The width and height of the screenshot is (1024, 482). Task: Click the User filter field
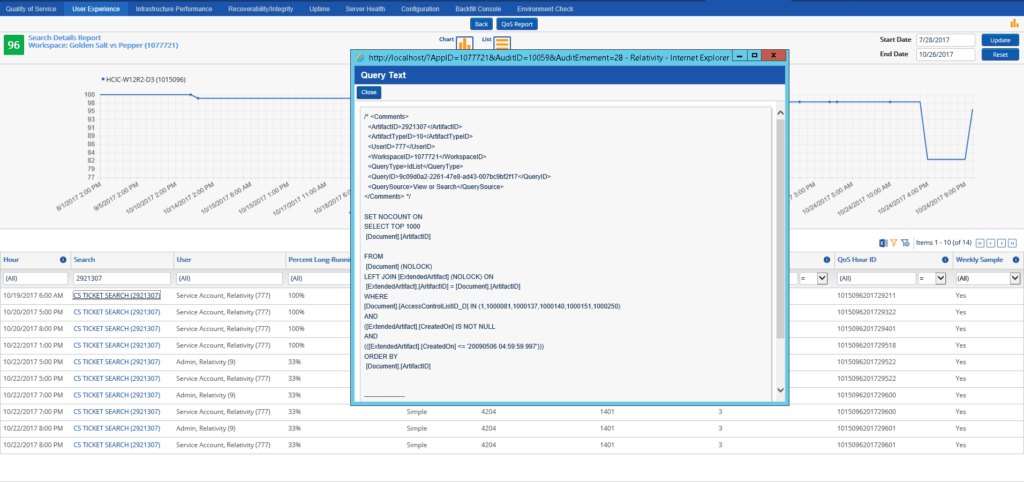[x=229, y=278]
